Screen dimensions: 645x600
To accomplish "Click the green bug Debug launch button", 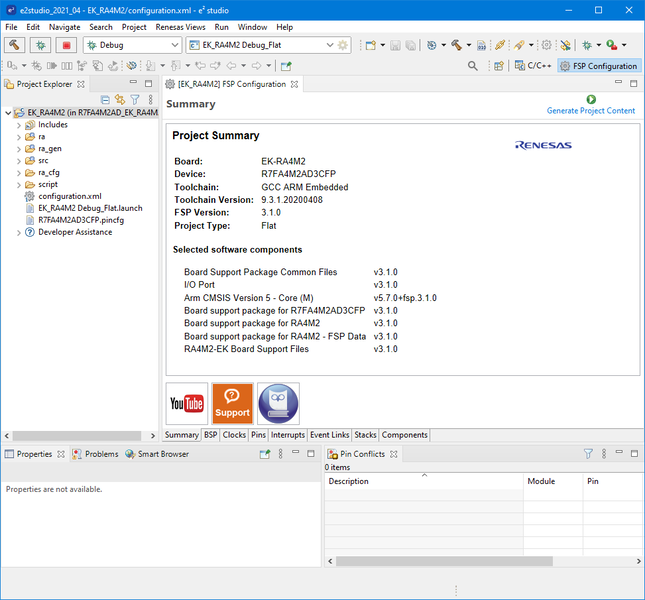I will click(41, 45).
